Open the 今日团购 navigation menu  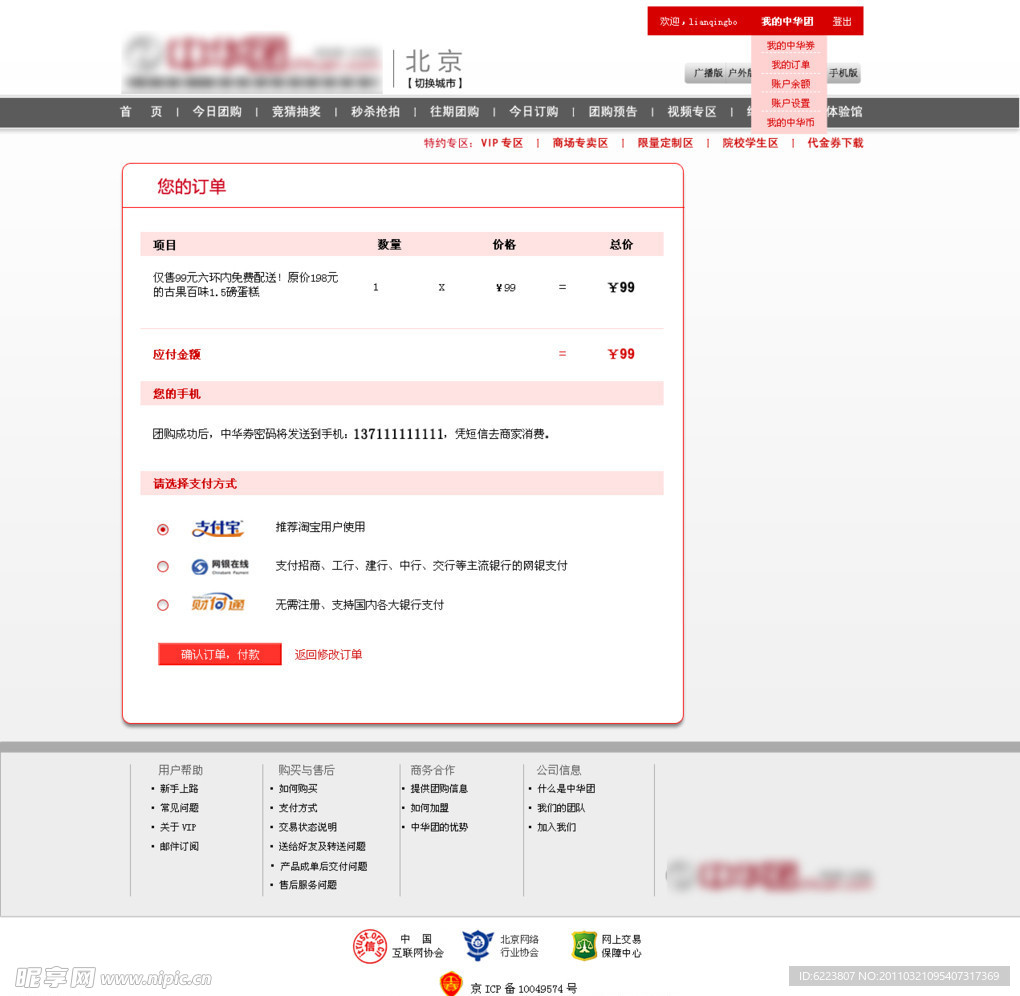point(216,112)
